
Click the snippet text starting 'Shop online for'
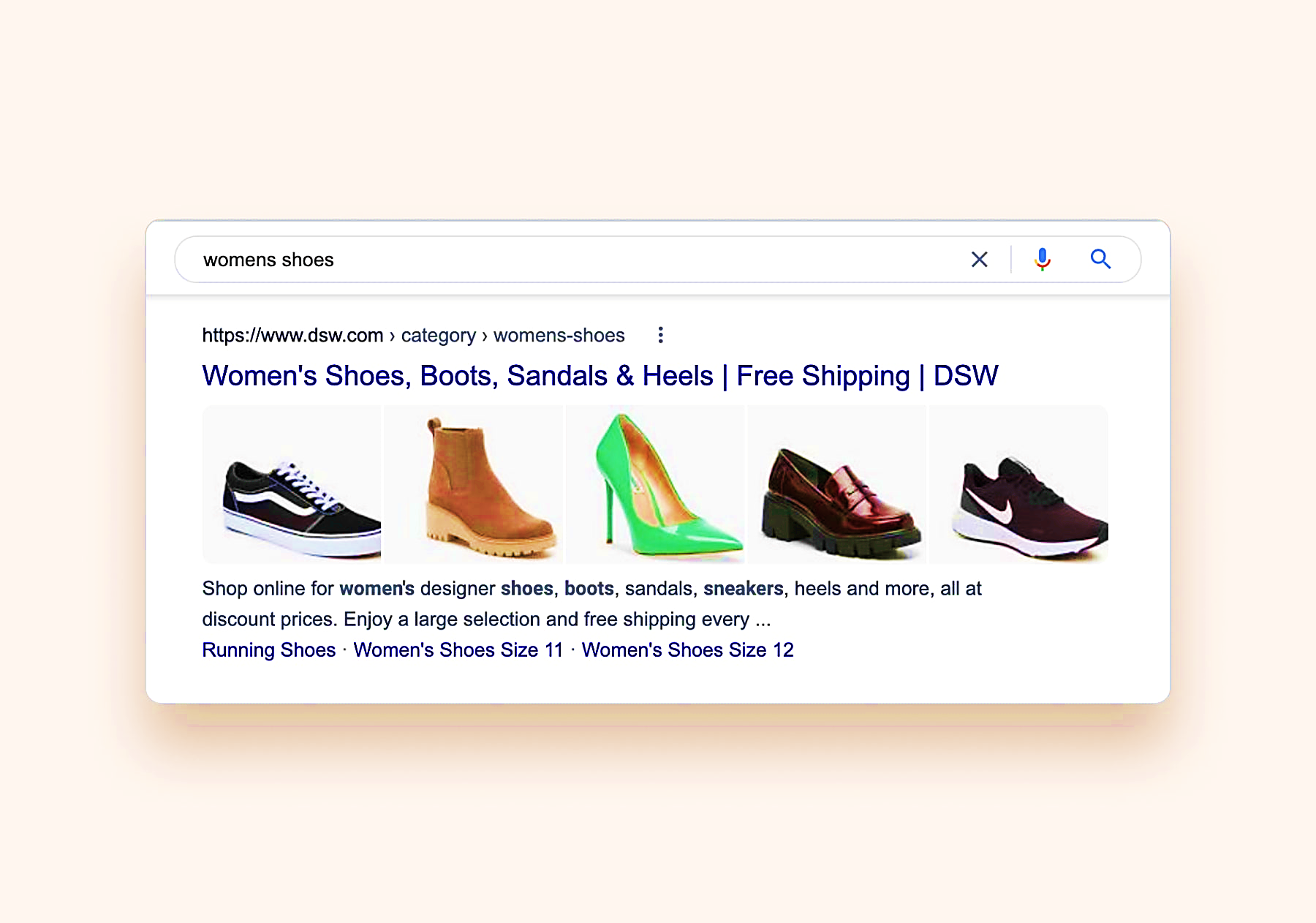pyautogui.click(x=591, y=589)
